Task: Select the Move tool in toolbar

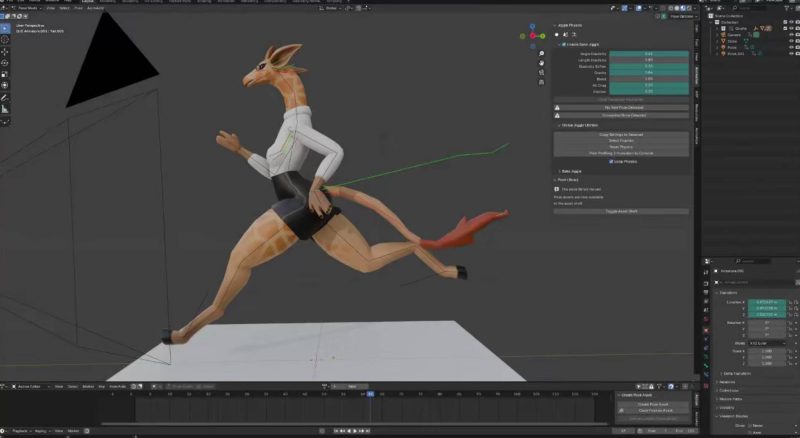Action: [5, 52]
